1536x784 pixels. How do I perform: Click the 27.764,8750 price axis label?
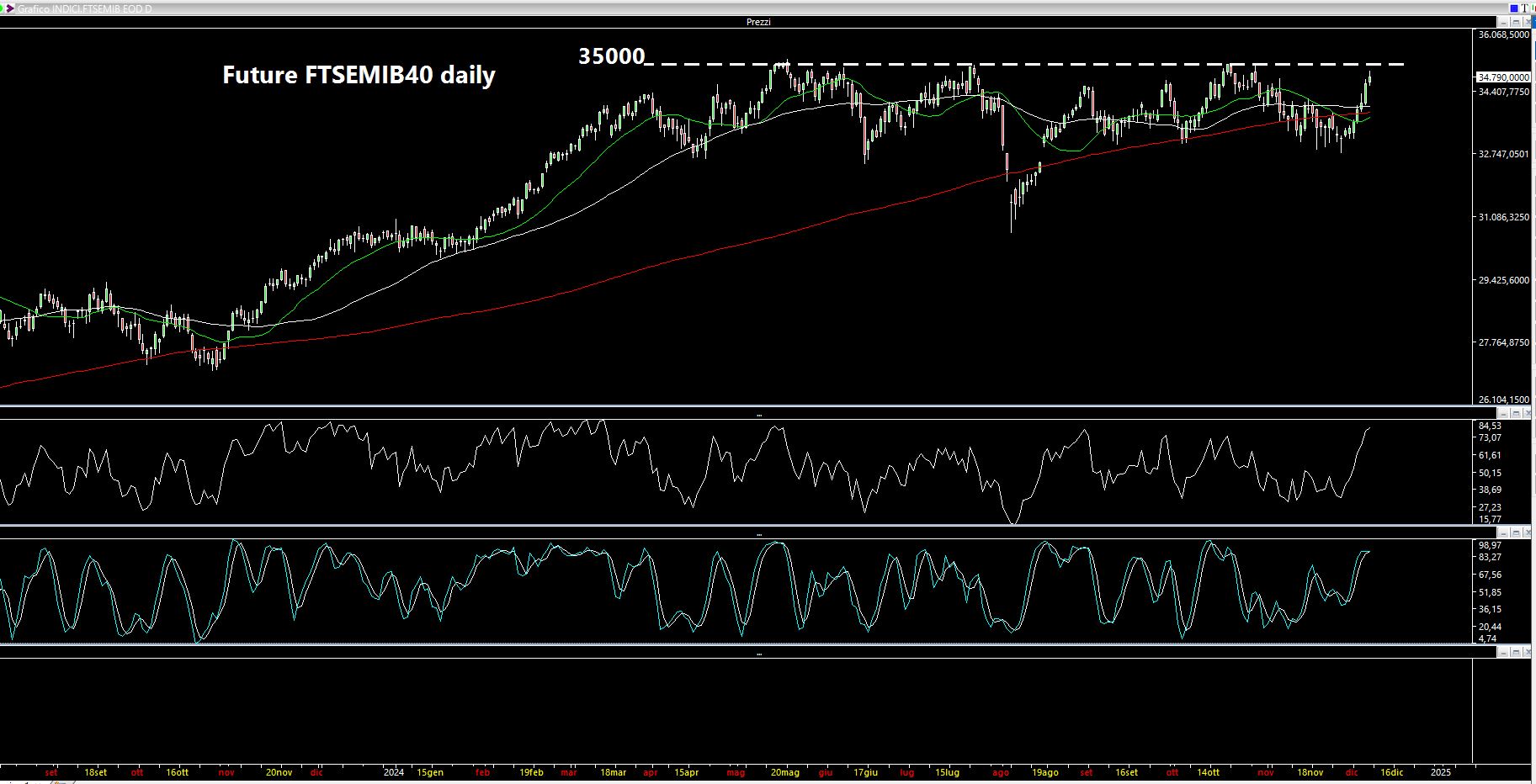(1504, 342)
